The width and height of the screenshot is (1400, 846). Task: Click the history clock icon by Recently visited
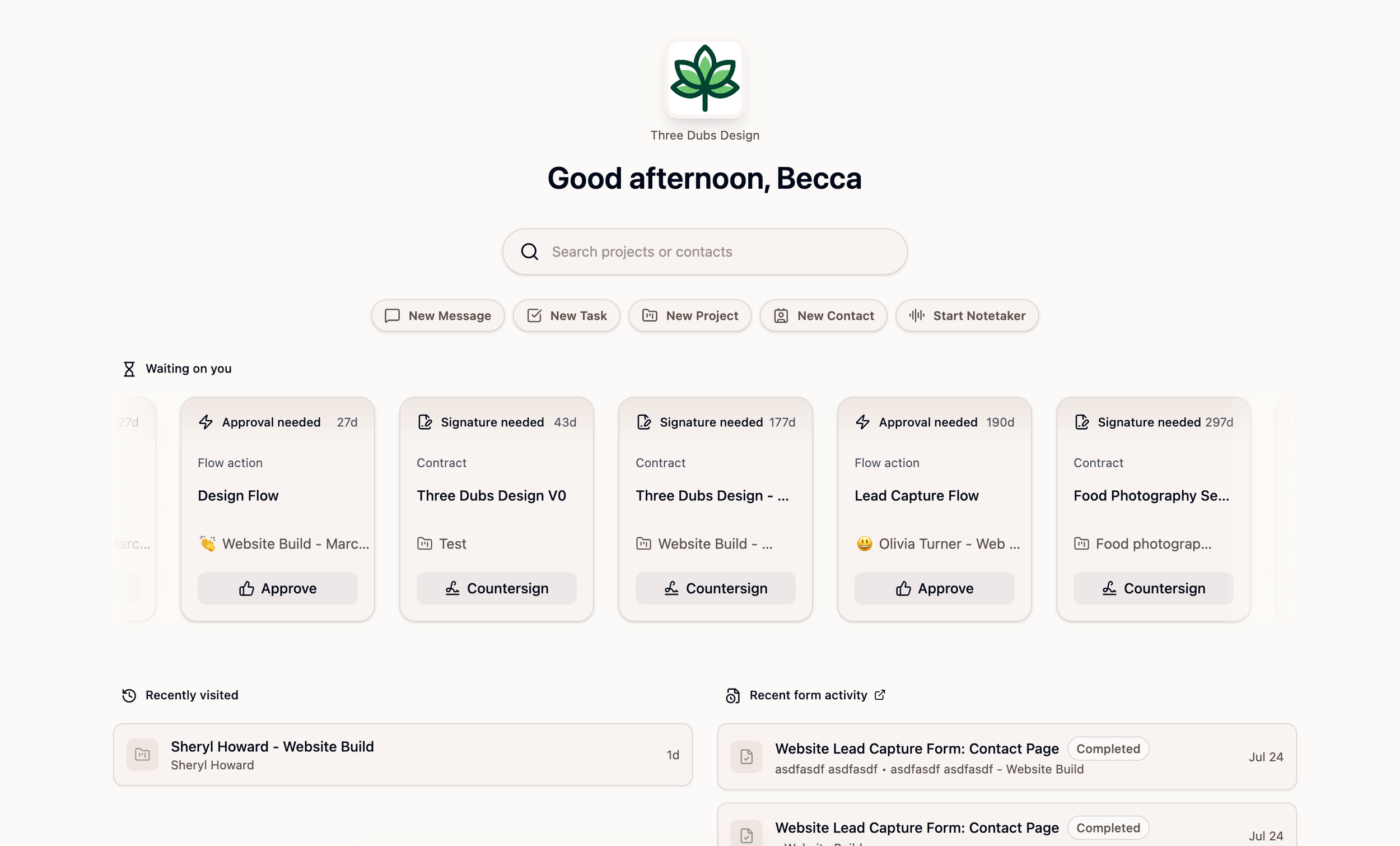point(129,695)
